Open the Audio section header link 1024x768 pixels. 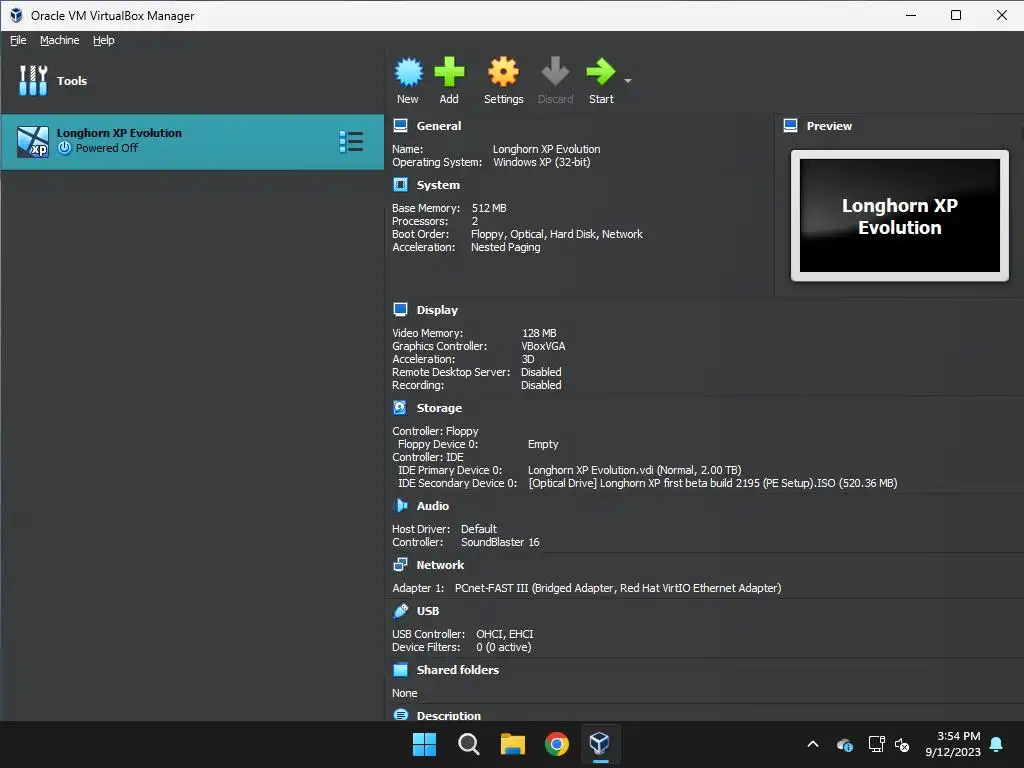(432, 506)
